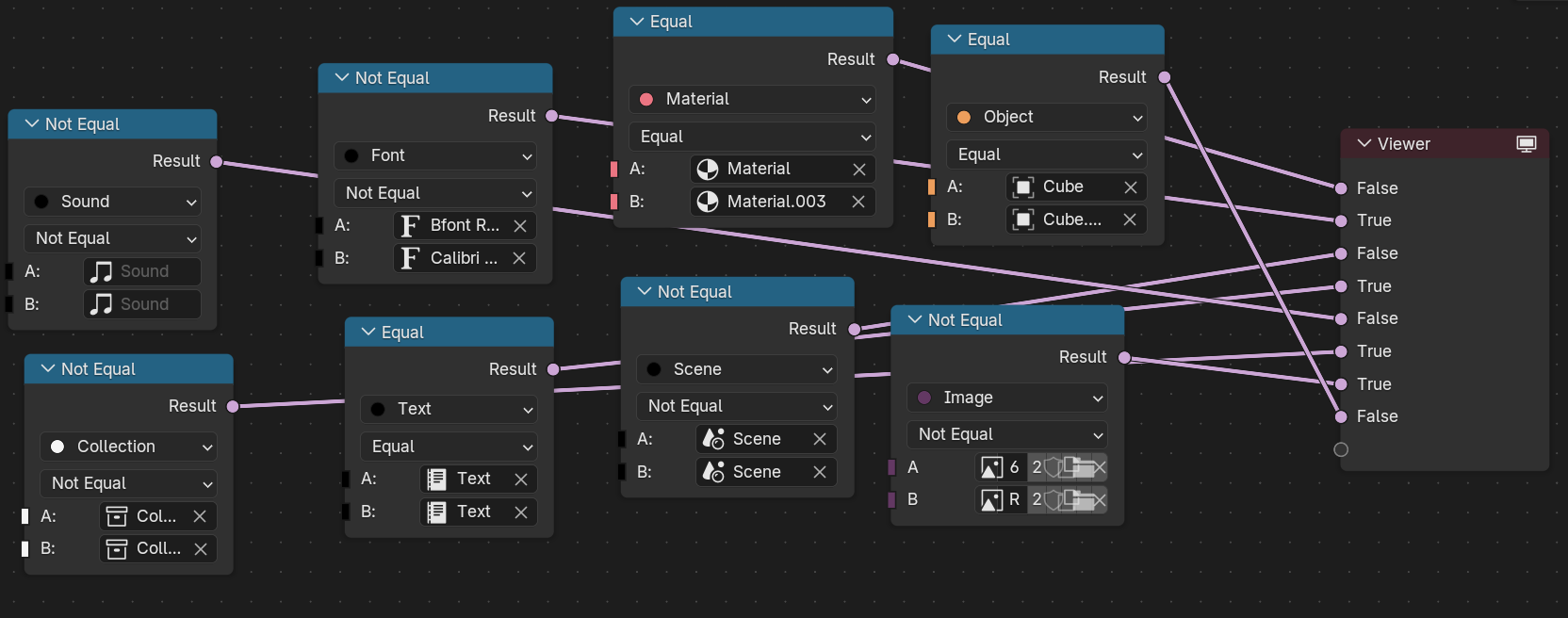The height and width of the screenshot is (618, 1568).
Task: Click the material sphere icon next to Material
Action: [x=708, y=170]
